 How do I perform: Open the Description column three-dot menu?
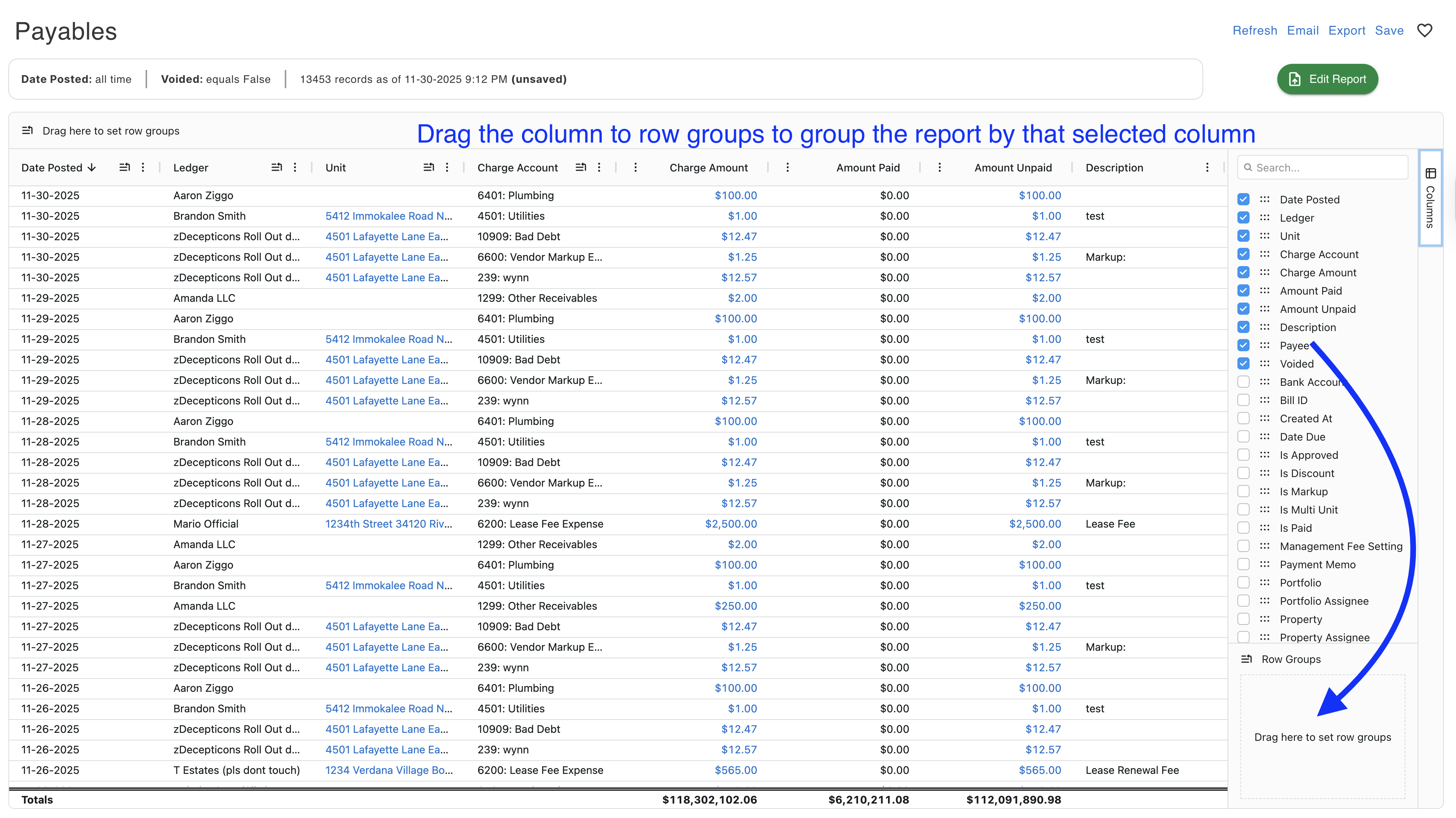(x=1207, y=167)
